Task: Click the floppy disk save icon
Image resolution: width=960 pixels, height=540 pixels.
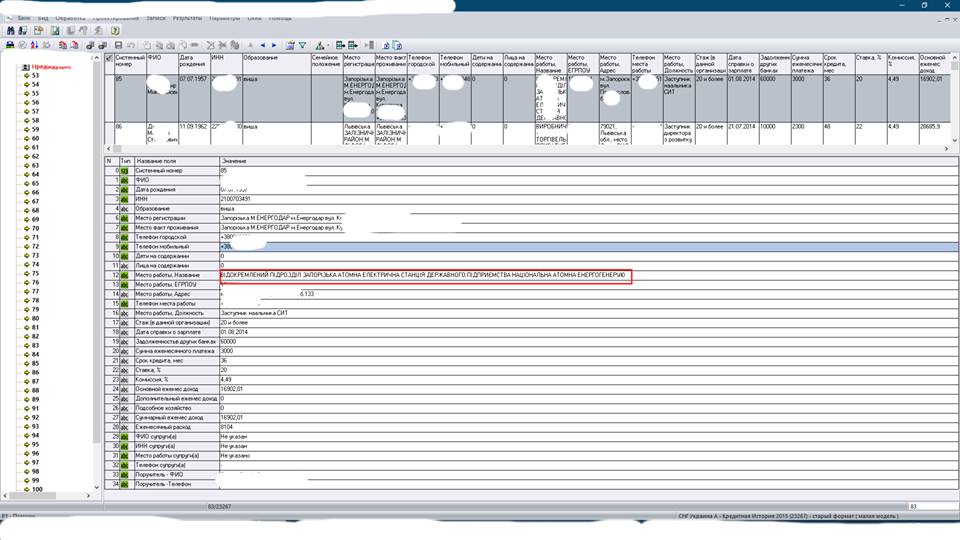Action: (118, 45)
